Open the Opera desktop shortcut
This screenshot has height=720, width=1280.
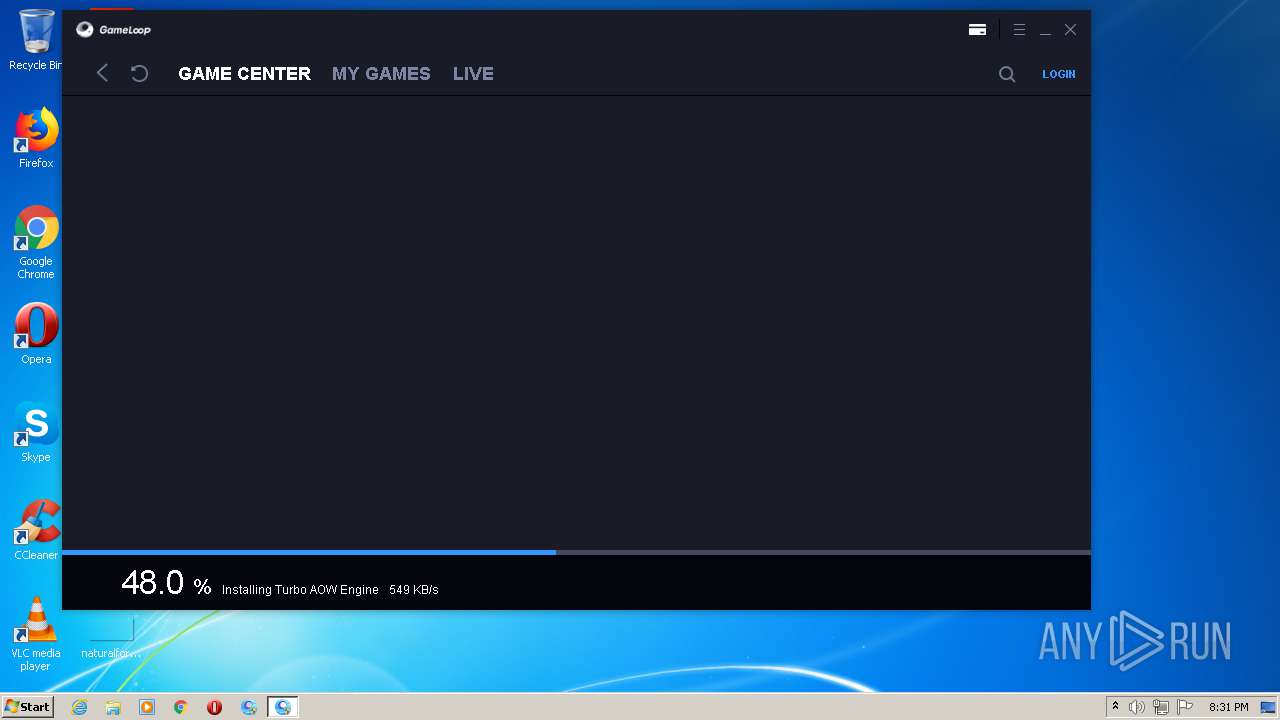pyautogui.click(x=36, y=334)
